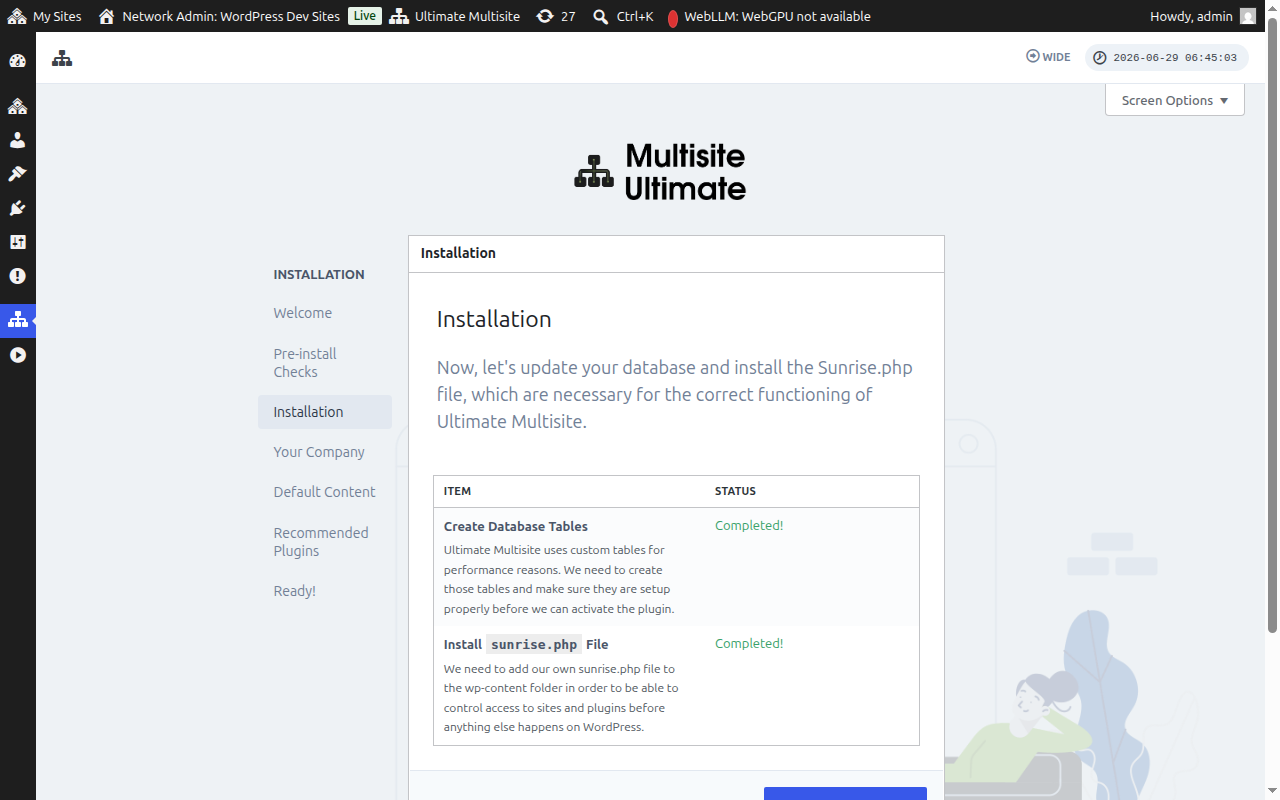The width and height of the screenshot is (1280, 800).
Task: Go to the Your Company step
Action: 319,452
